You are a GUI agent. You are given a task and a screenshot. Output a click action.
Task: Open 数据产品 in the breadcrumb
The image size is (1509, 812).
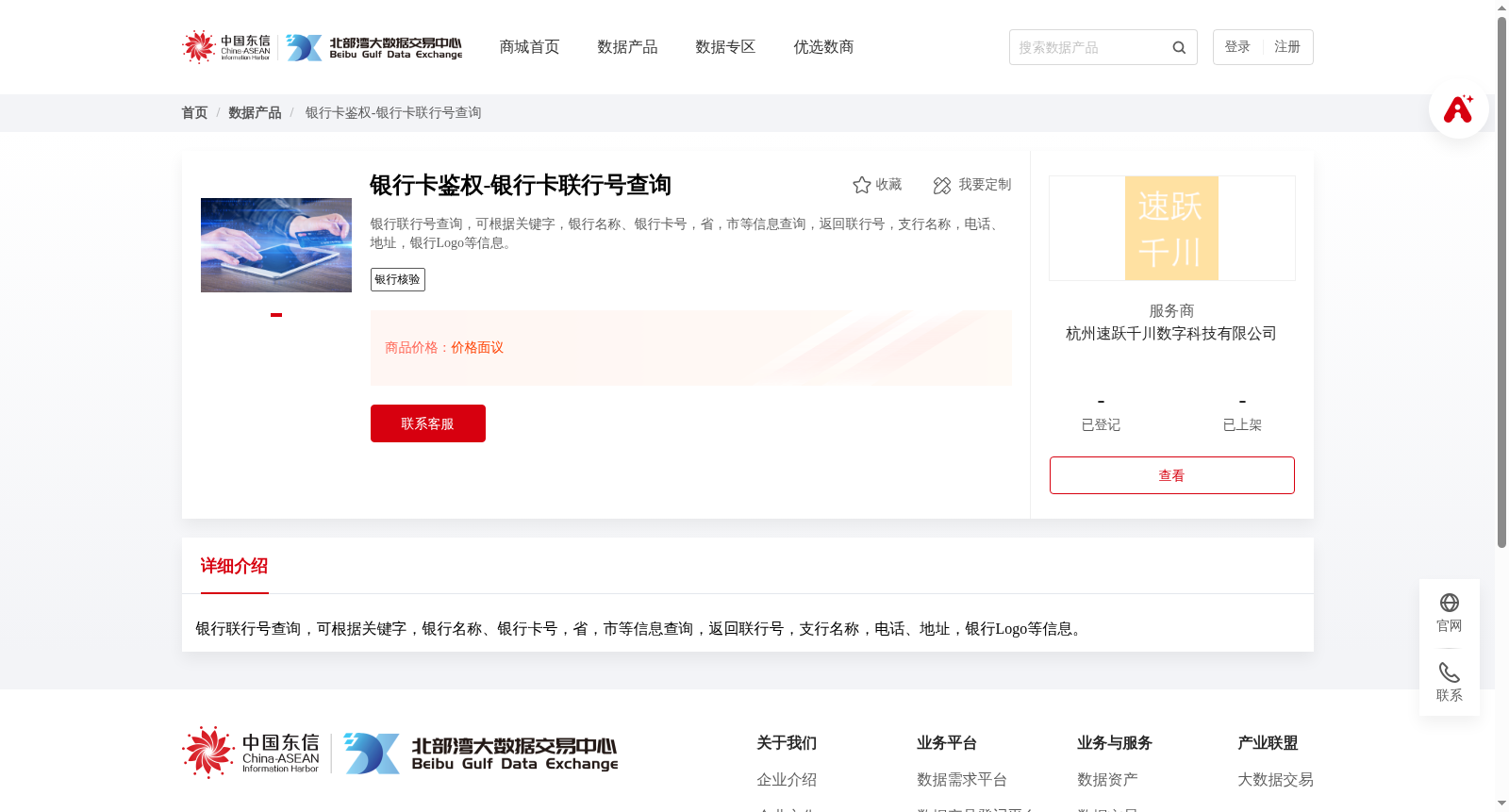coord(255,113)
